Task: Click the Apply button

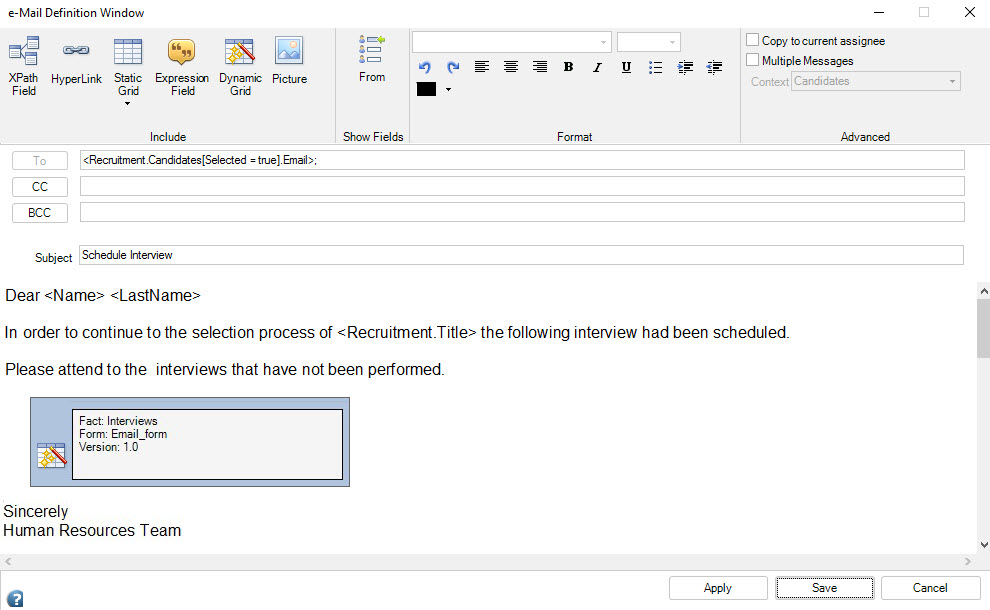Action: [x=718, y=588]
